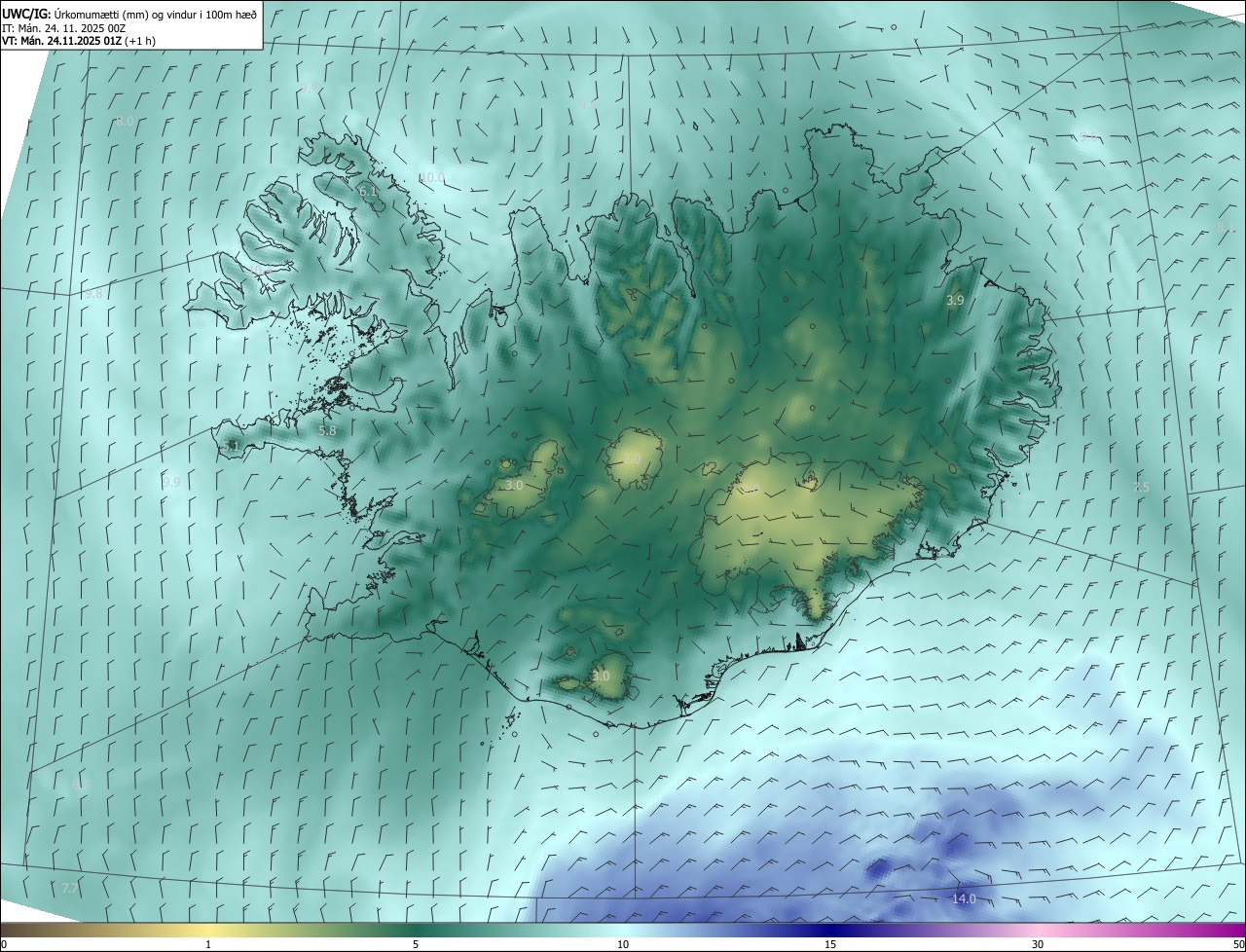This screenshot has height=952, width=1246.
Task: Click the "IT: Mán. 24. 11. 2025 00Z" line
Action: coord(64,28)
